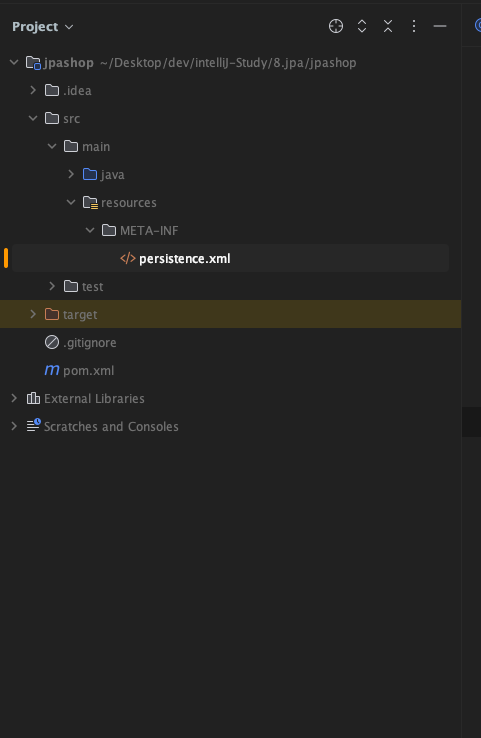481x738 pixels.
Task: Hide the Project tool window
Action: (x=440, y=26)
